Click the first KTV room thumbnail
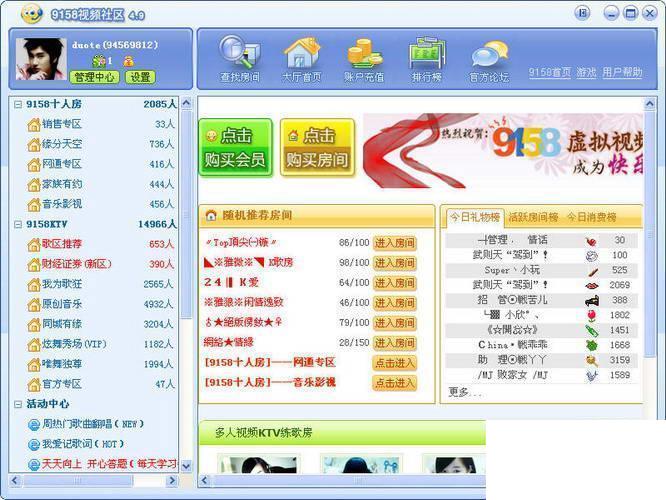 pyautogui.click(x=259, y=463)
